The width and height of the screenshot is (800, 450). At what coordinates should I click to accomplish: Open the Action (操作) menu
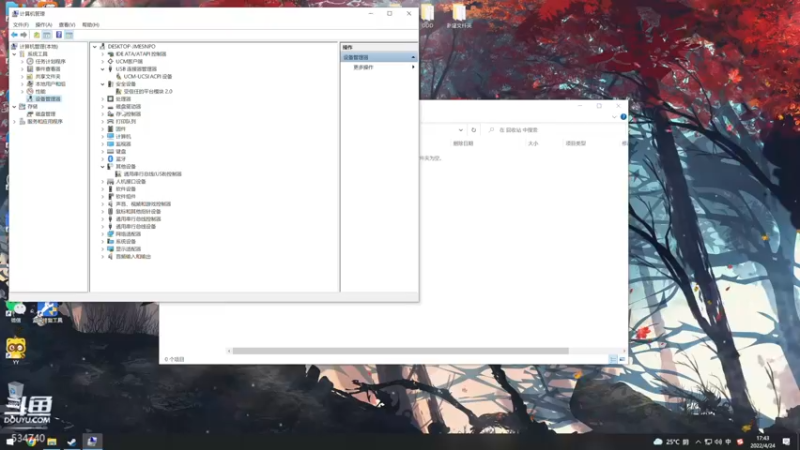43,24
